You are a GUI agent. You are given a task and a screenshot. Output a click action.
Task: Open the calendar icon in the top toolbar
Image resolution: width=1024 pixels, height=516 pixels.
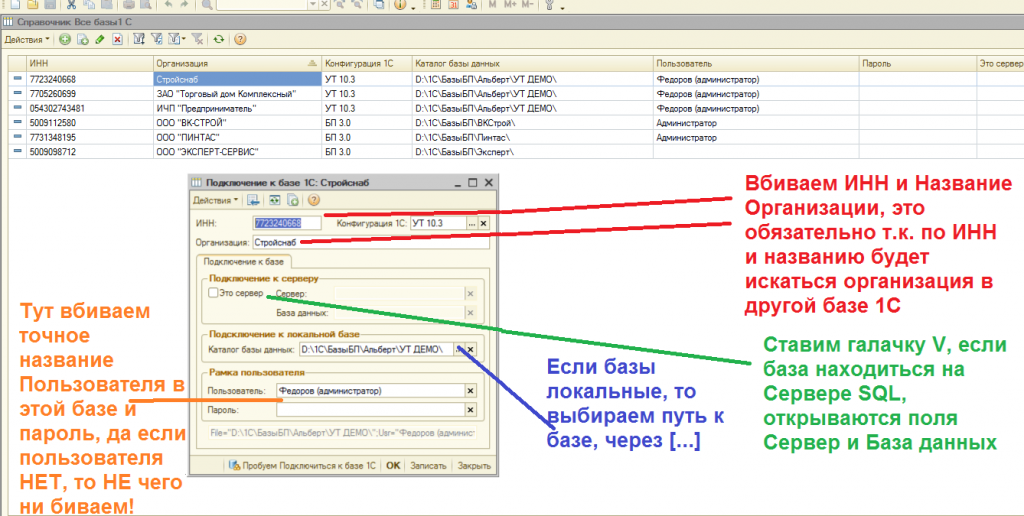click(x=453, y=5)
